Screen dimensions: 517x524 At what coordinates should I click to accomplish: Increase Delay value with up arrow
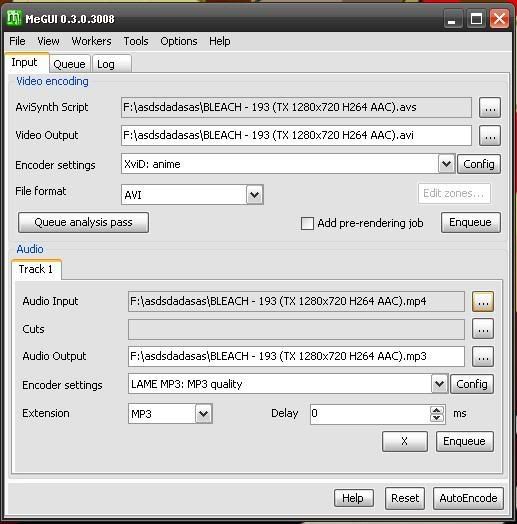tap(436, 410)
